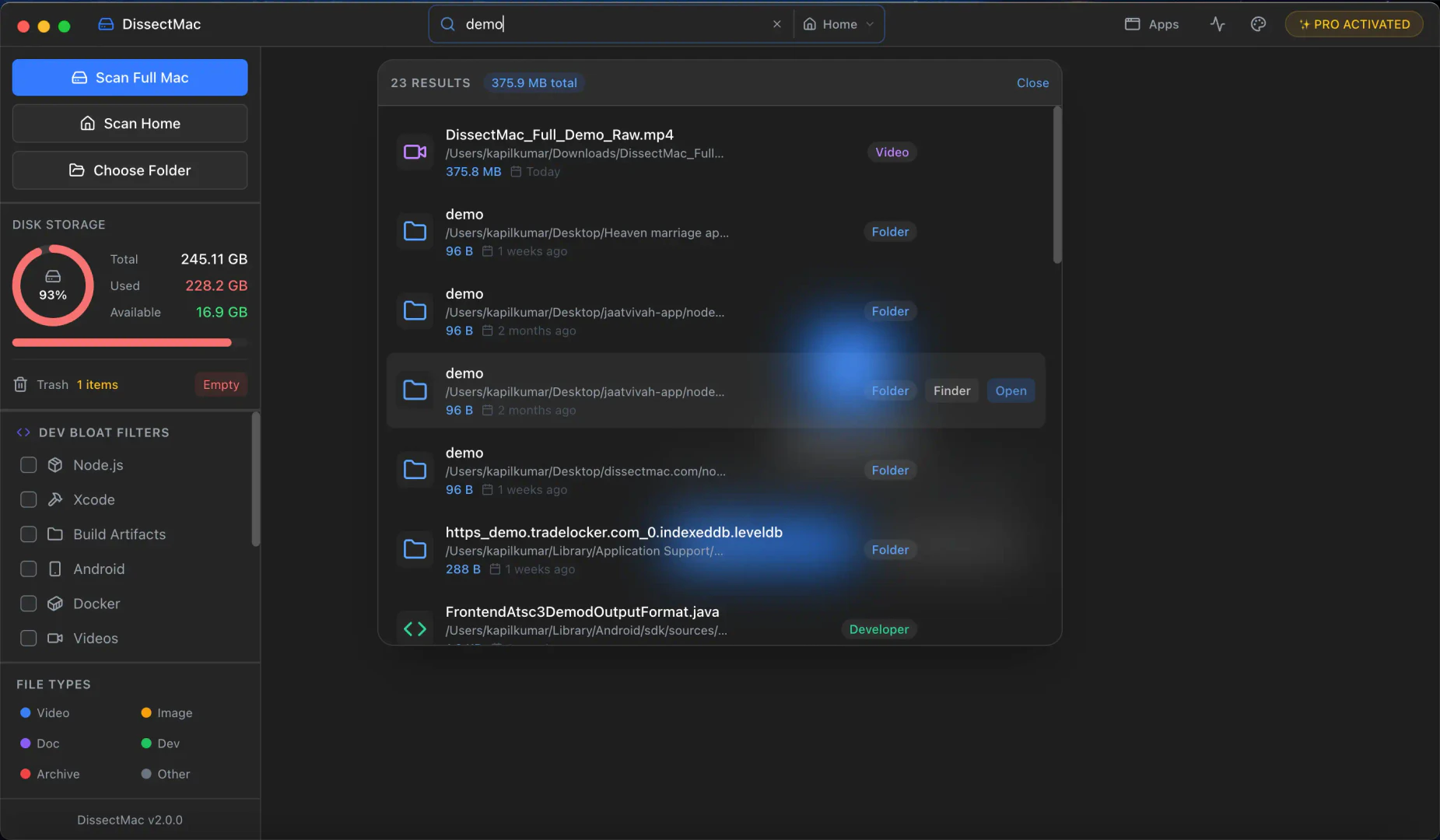Screen dimensions: 1440x840
Task: Open the Home search scope dropdown
Action: click(838, 24)
